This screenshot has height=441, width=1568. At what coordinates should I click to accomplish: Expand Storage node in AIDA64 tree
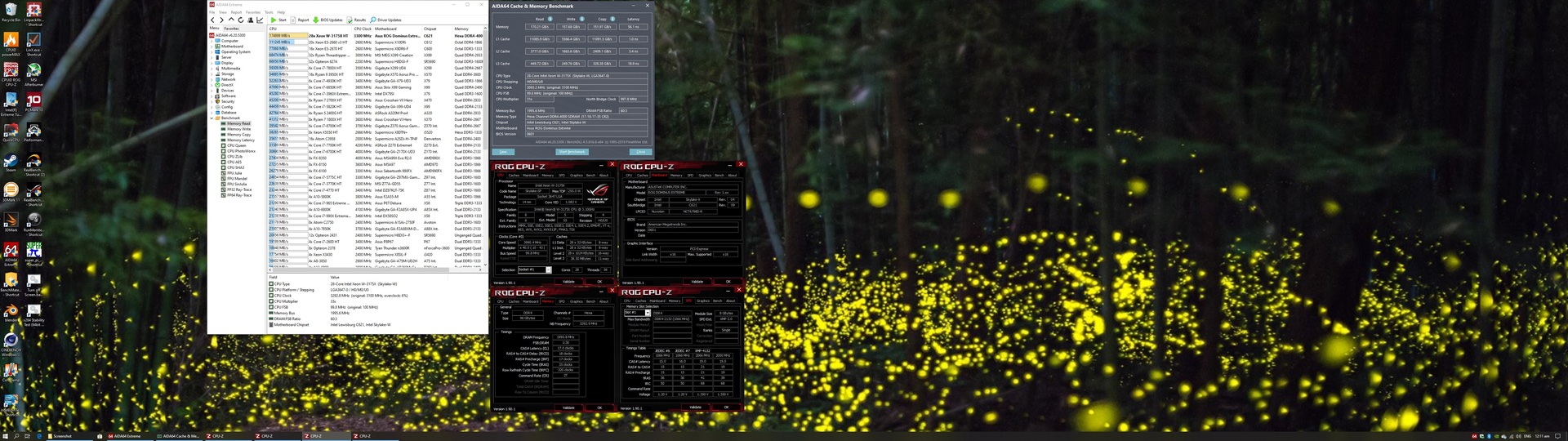coord(213,74)
